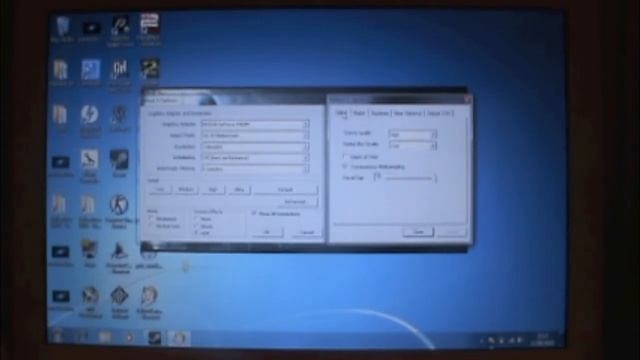Toggle the Vertical Sync checkbox
The height and width of the screenshot is (360, 640).
point(151,226)
